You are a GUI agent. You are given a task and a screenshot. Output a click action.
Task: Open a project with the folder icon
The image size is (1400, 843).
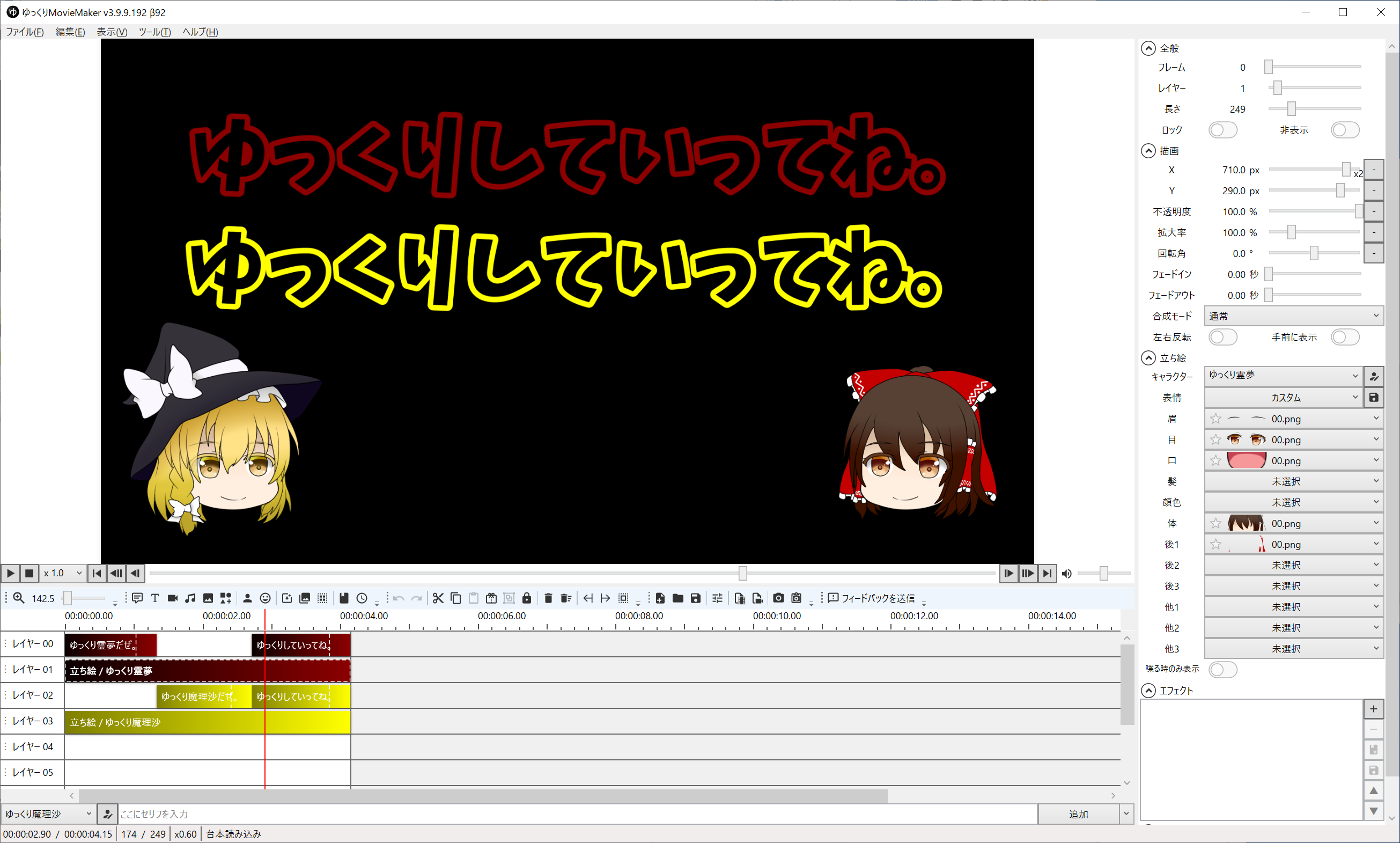[678, 598]
